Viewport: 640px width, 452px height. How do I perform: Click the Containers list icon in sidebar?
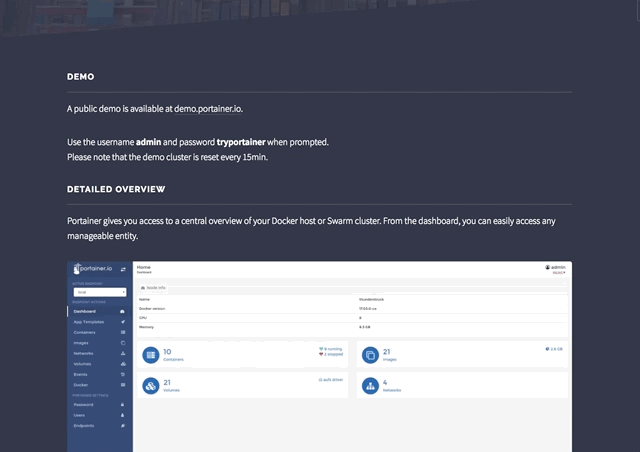click(122, 333)
